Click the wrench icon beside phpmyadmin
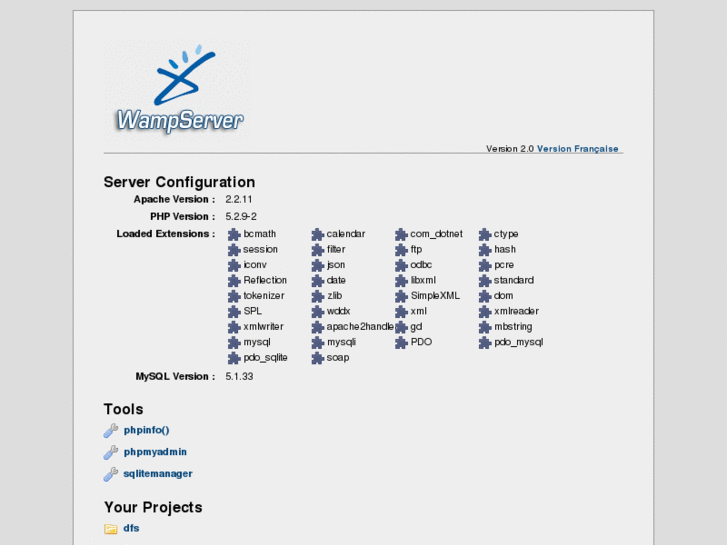The width and height of the screenshot is (727, 545). pos(110,452)
